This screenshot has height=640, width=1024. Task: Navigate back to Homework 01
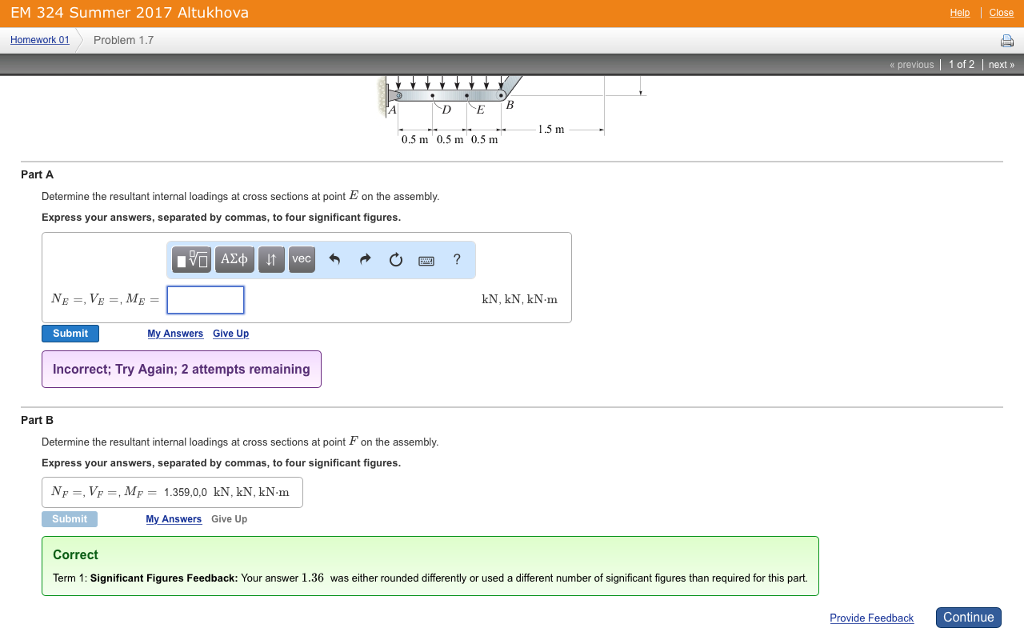click(38, 39)
